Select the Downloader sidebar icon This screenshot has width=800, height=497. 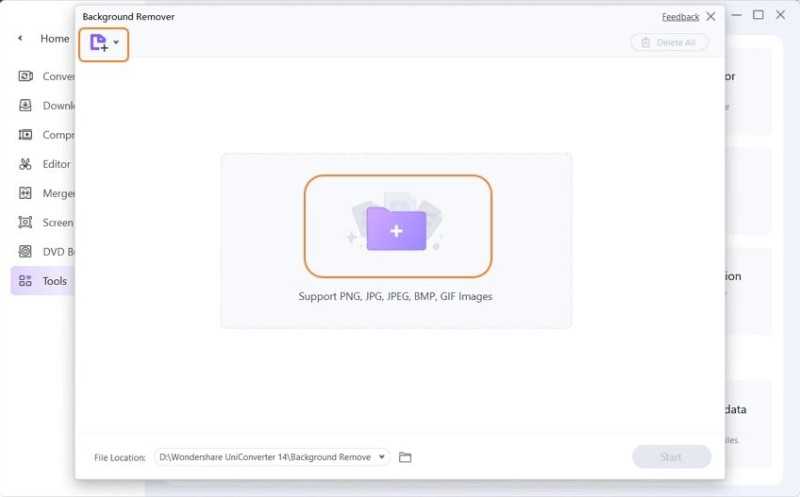click(25, 105)
